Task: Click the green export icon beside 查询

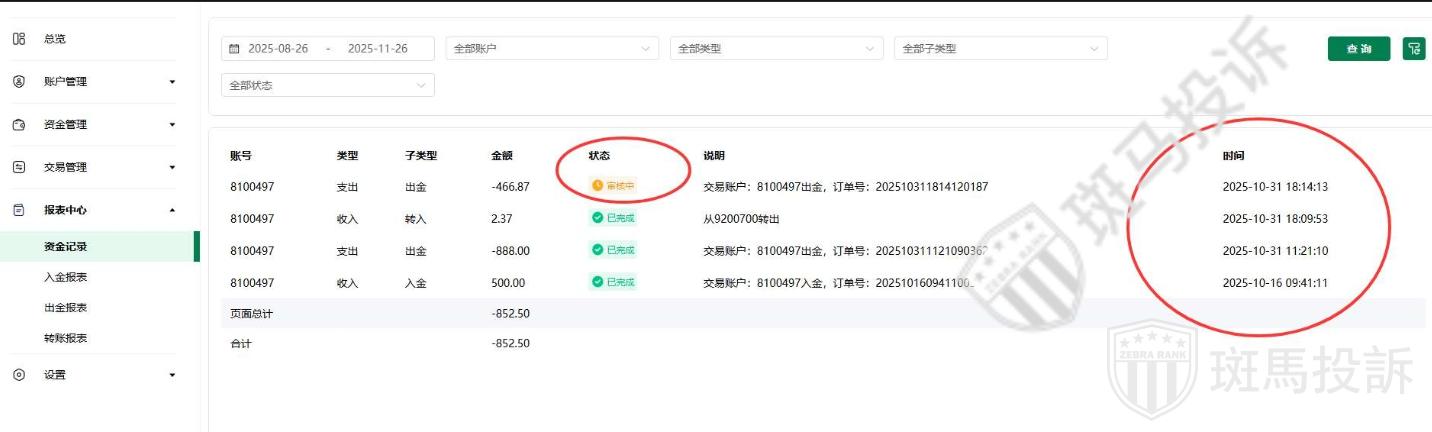Action: (x=1413, y=49)
